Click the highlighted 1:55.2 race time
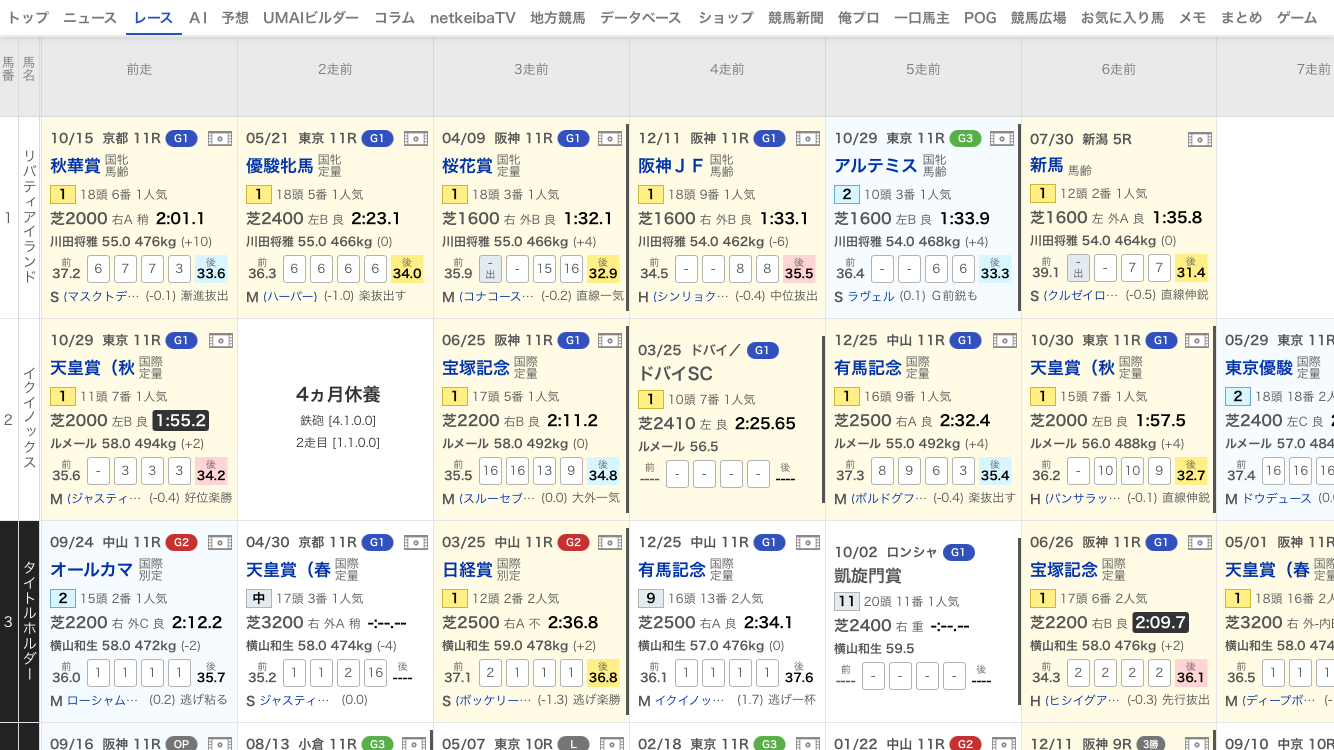The width and height of the screenshot is (1334, 750). click(x=181, y=420)
